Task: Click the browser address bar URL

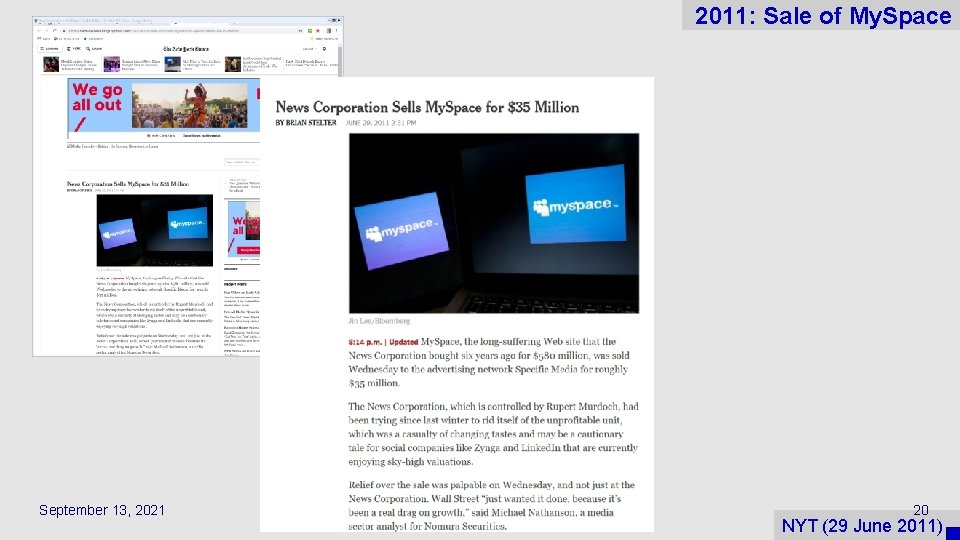Action: pos(153,31)
